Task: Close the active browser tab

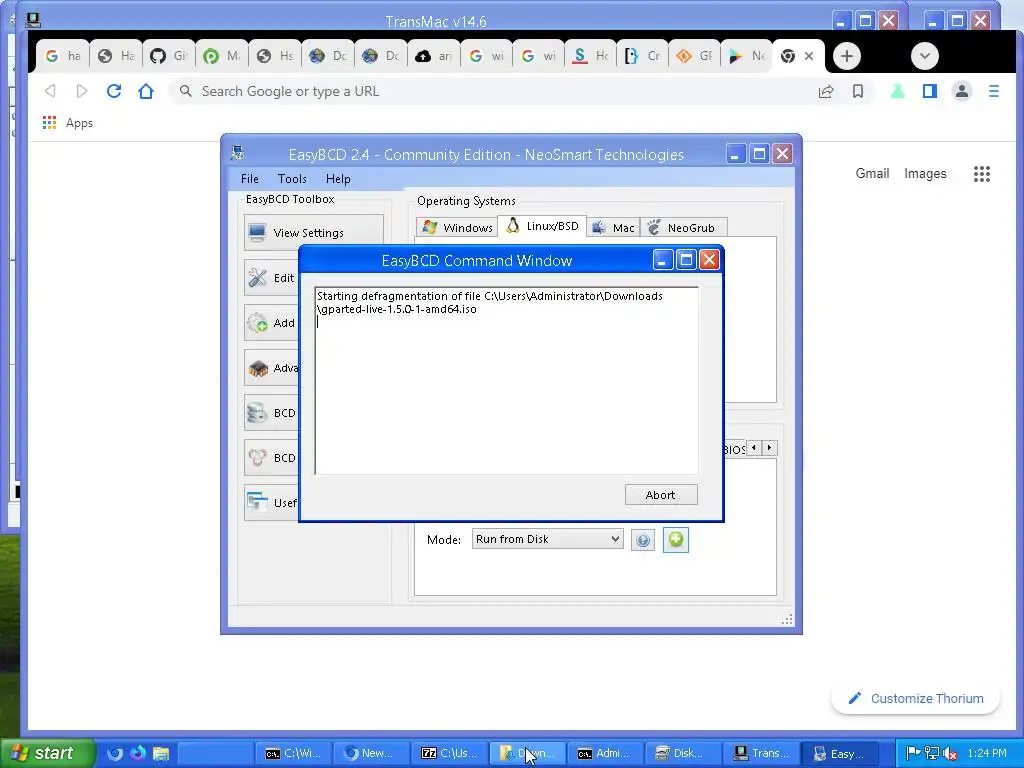Action: pos(809,56)
